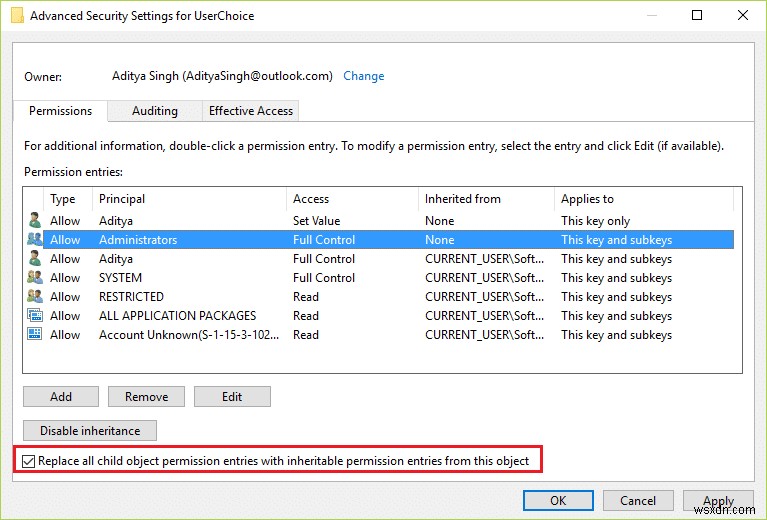Click the Account Unknown entry icon
This screenshot has height=520, width=767.
(35, 335)
